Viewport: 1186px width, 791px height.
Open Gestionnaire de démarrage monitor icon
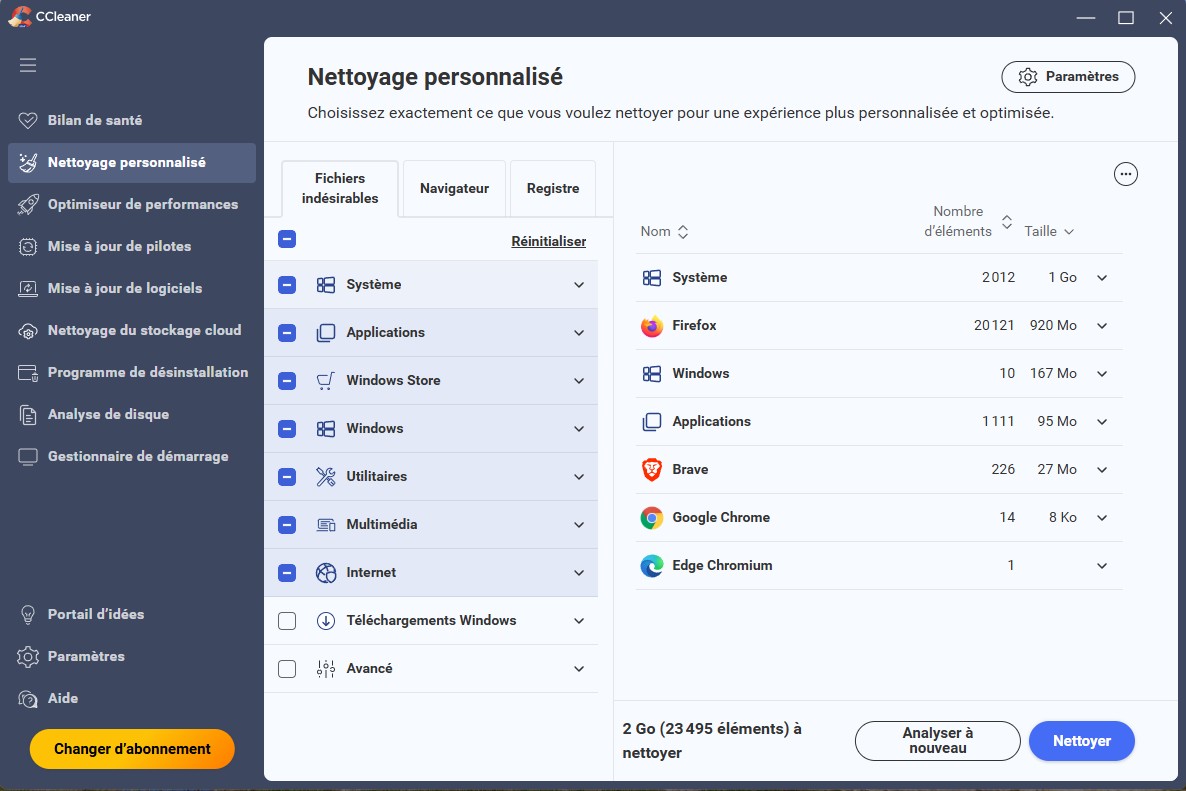pos(28,456)
